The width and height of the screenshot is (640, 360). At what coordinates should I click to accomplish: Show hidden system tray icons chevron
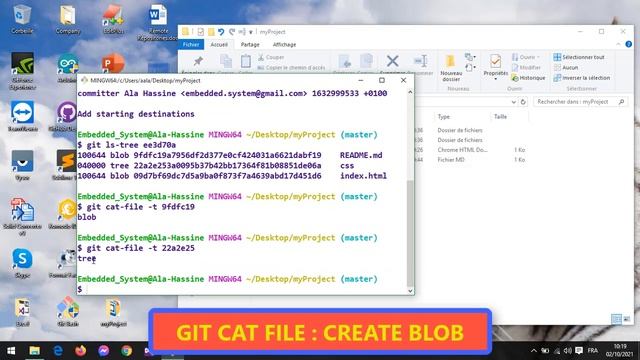click(533, 351)
